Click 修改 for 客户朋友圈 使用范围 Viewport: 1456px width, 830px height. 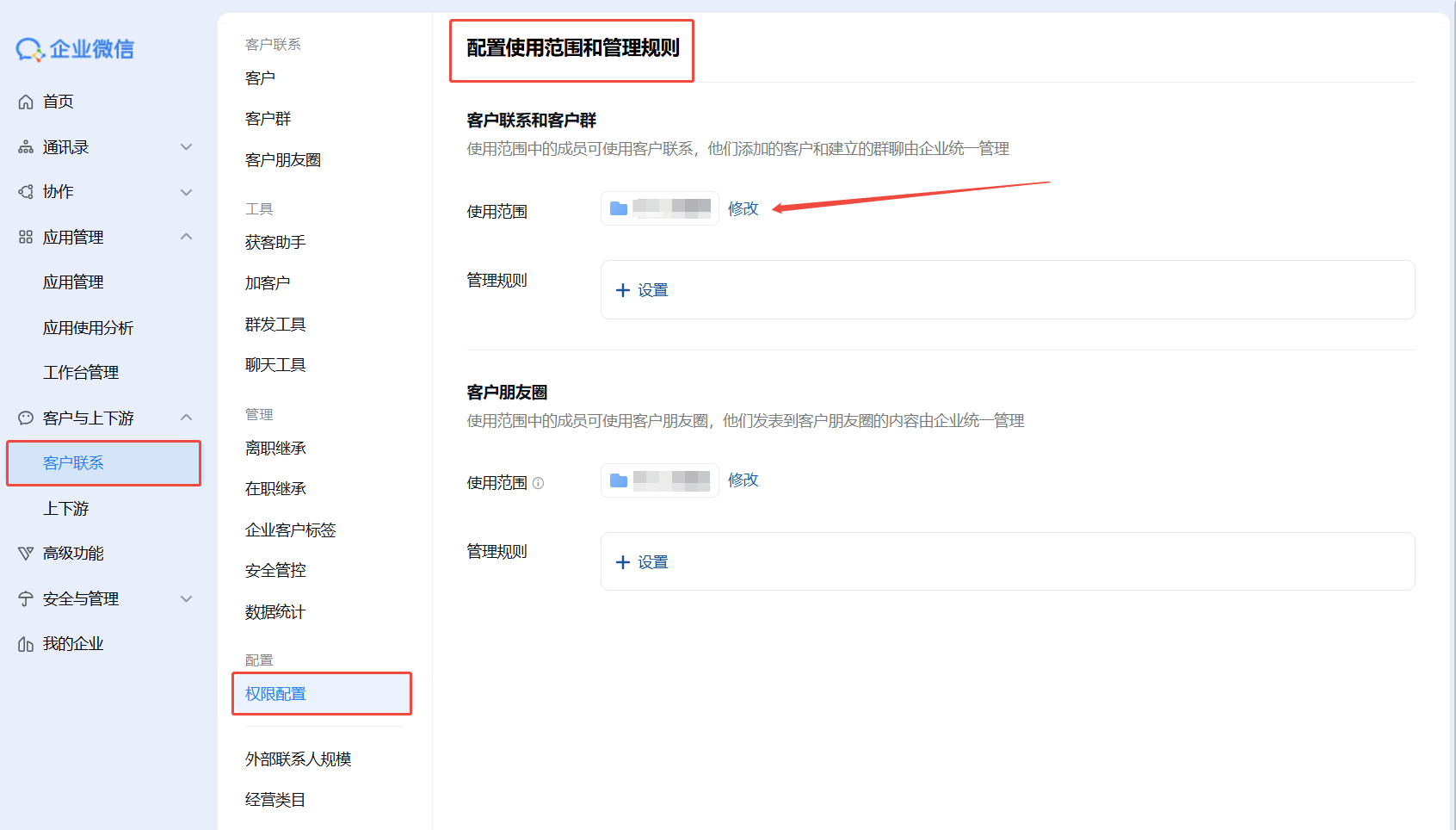coord(743,480)
